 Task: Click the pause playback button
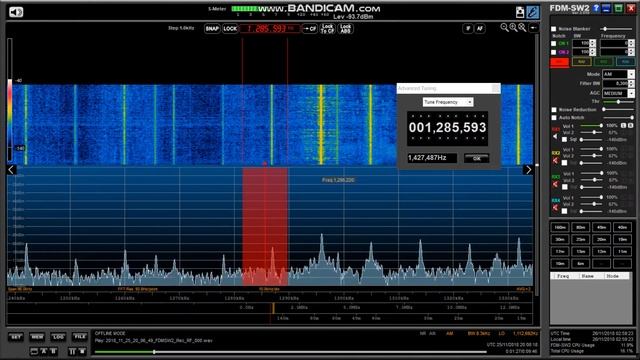[x=72, y=351]
